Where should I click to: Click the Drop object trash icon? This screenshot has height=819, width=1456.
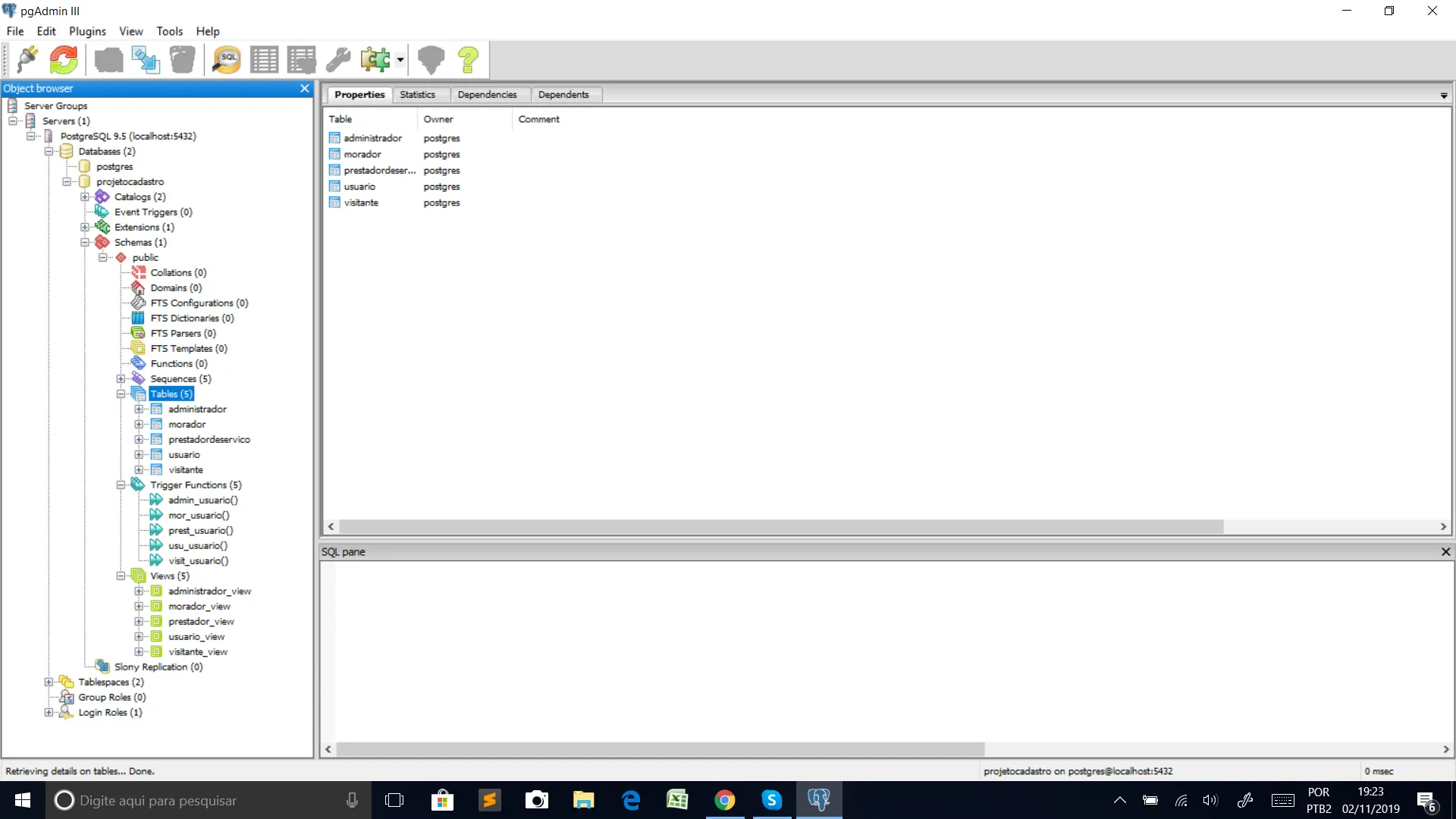182,59
